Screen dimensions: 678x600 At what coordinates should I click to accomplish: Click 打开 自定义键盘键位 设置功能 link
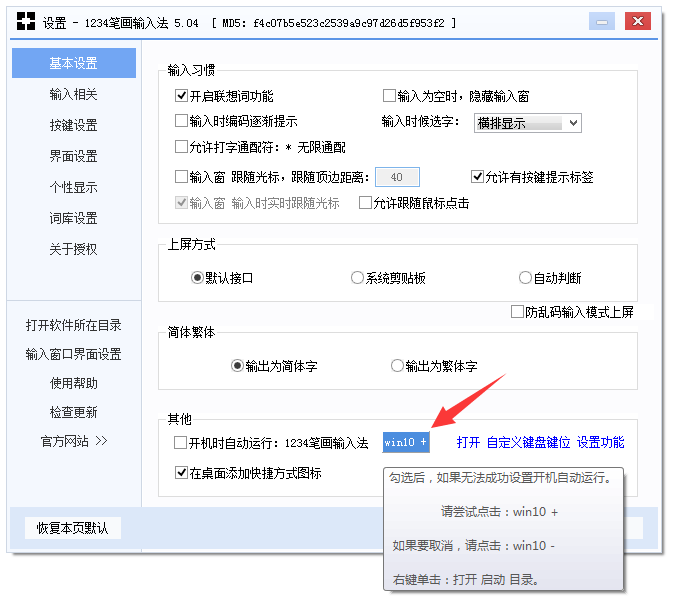click(540, 442)
